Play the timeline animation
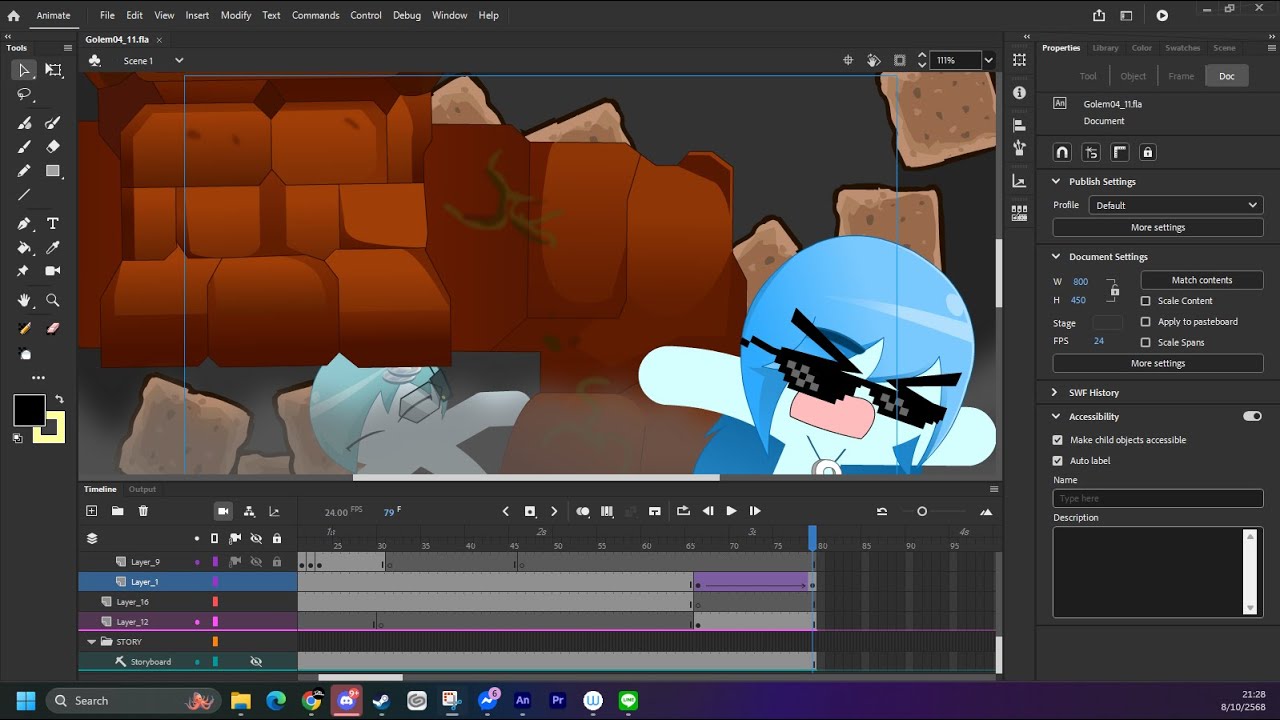The width and height of the screenshot is (1280, 720). [731, 511]
